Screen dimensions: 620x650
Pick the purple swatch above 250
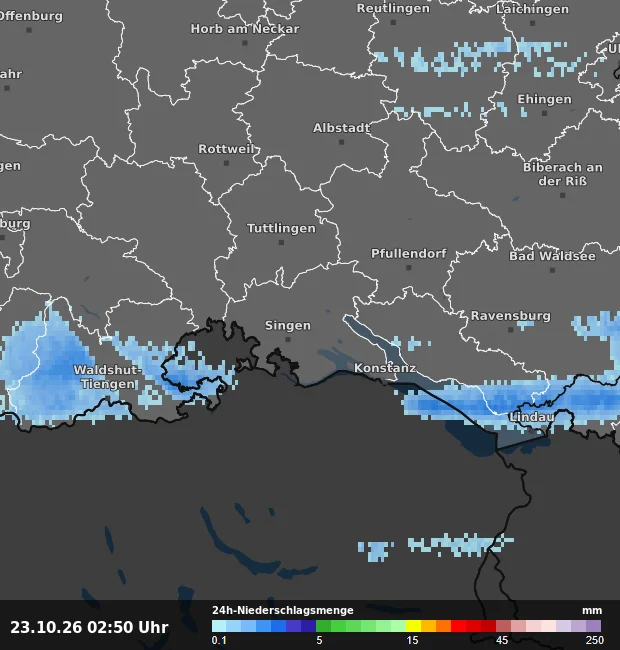594,626
